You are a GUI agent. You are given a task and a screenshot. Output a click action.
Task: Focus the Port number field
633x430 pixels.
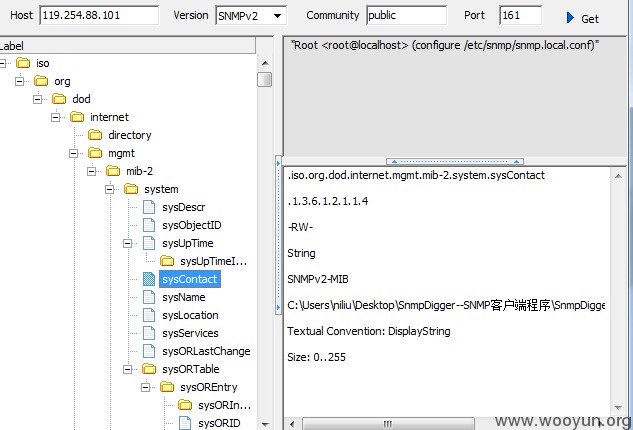click(x=520, y=15)
